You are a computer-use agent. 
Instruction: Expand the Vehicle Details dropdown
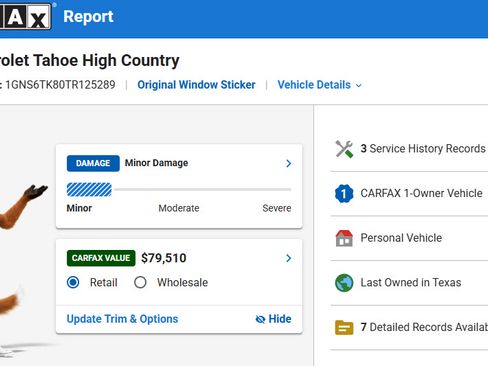click(x=319, y=85)
